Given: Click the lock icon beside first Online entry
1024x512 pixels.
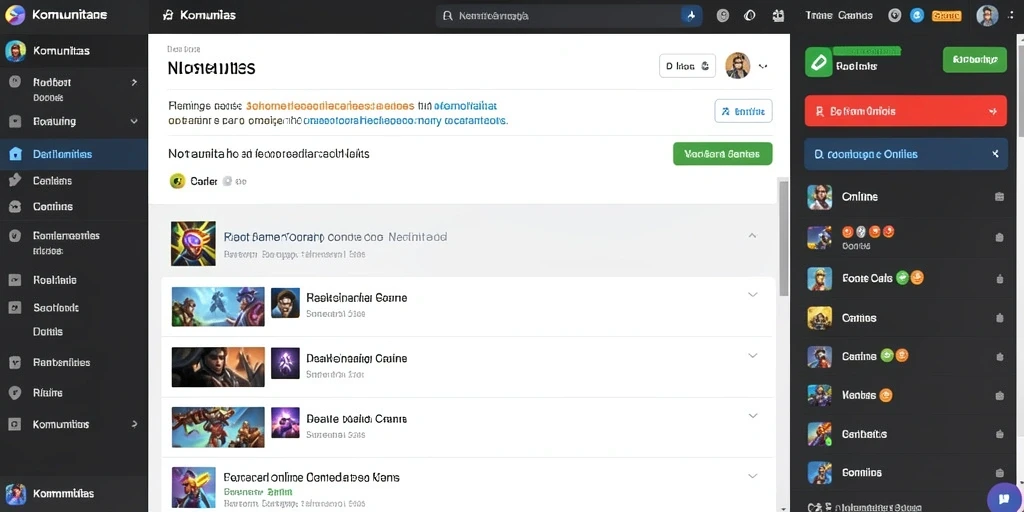Looking at the screenshot, I should 999,197.
